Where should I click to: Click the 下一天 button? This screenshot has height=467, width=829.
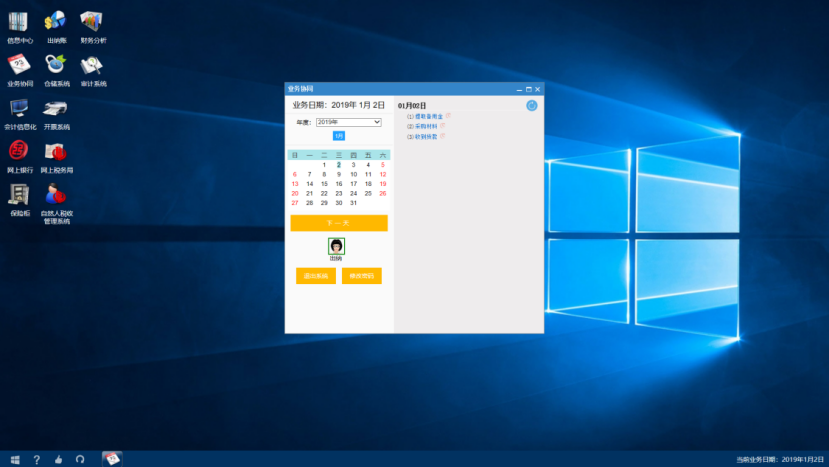click(338, 223)
